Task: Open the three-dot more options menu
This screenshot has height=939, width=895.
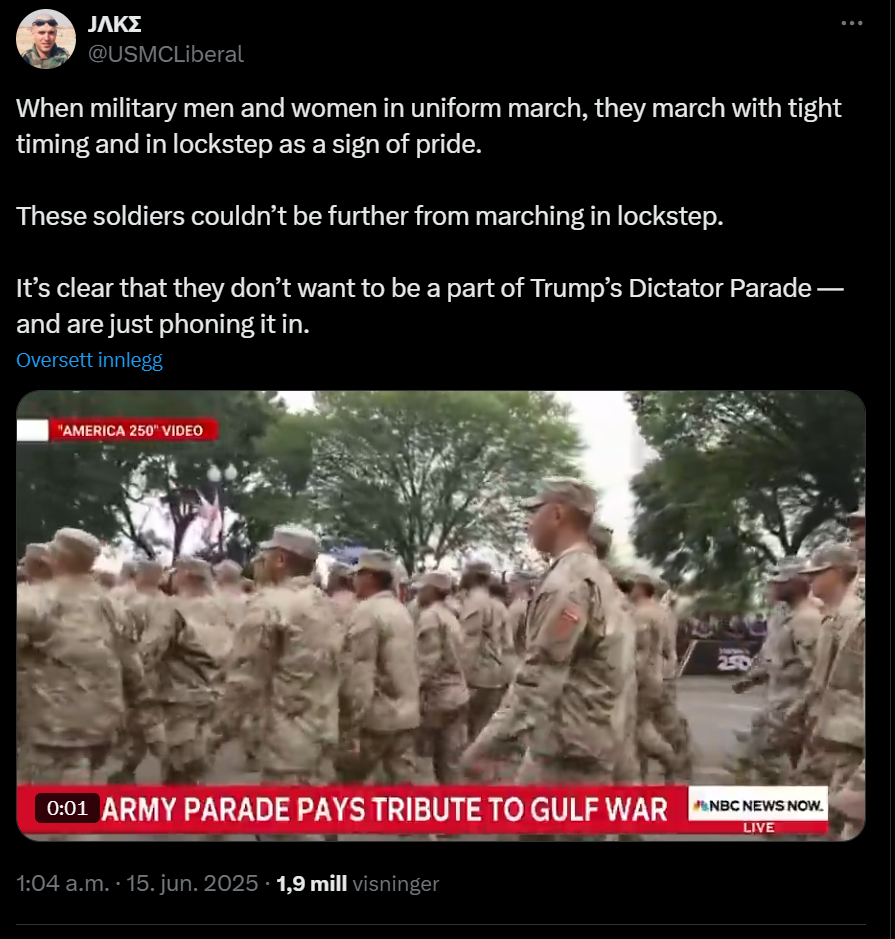Action: click(x=851, y=23)
